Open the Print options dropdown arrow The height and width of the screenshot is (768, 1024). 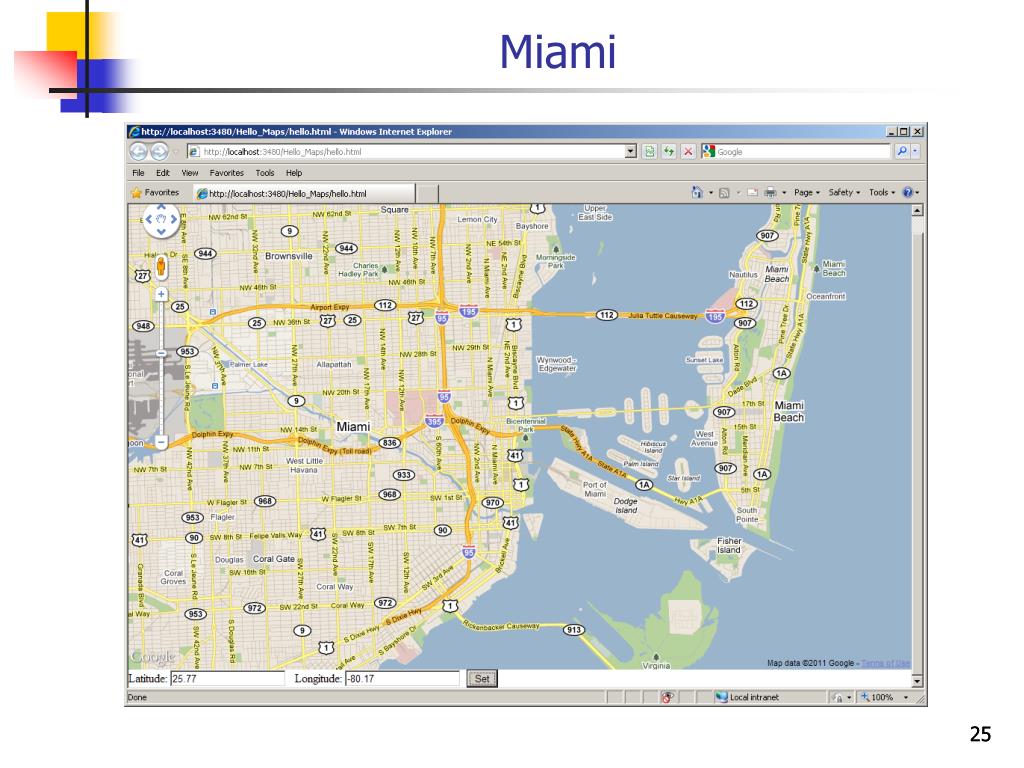[x=784, y=193]
